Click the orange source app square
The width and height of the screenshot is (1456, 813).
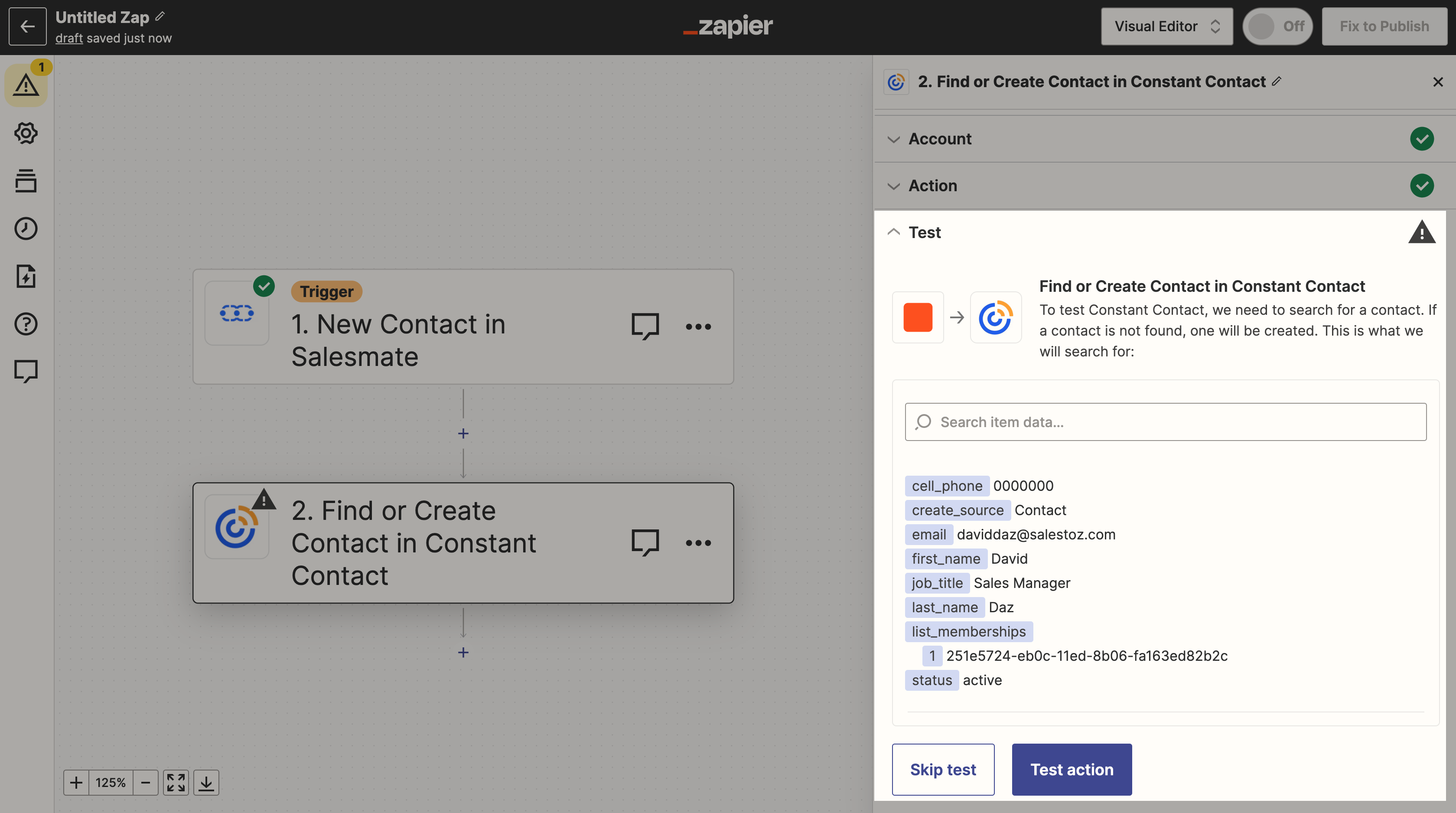click(918, 317)
